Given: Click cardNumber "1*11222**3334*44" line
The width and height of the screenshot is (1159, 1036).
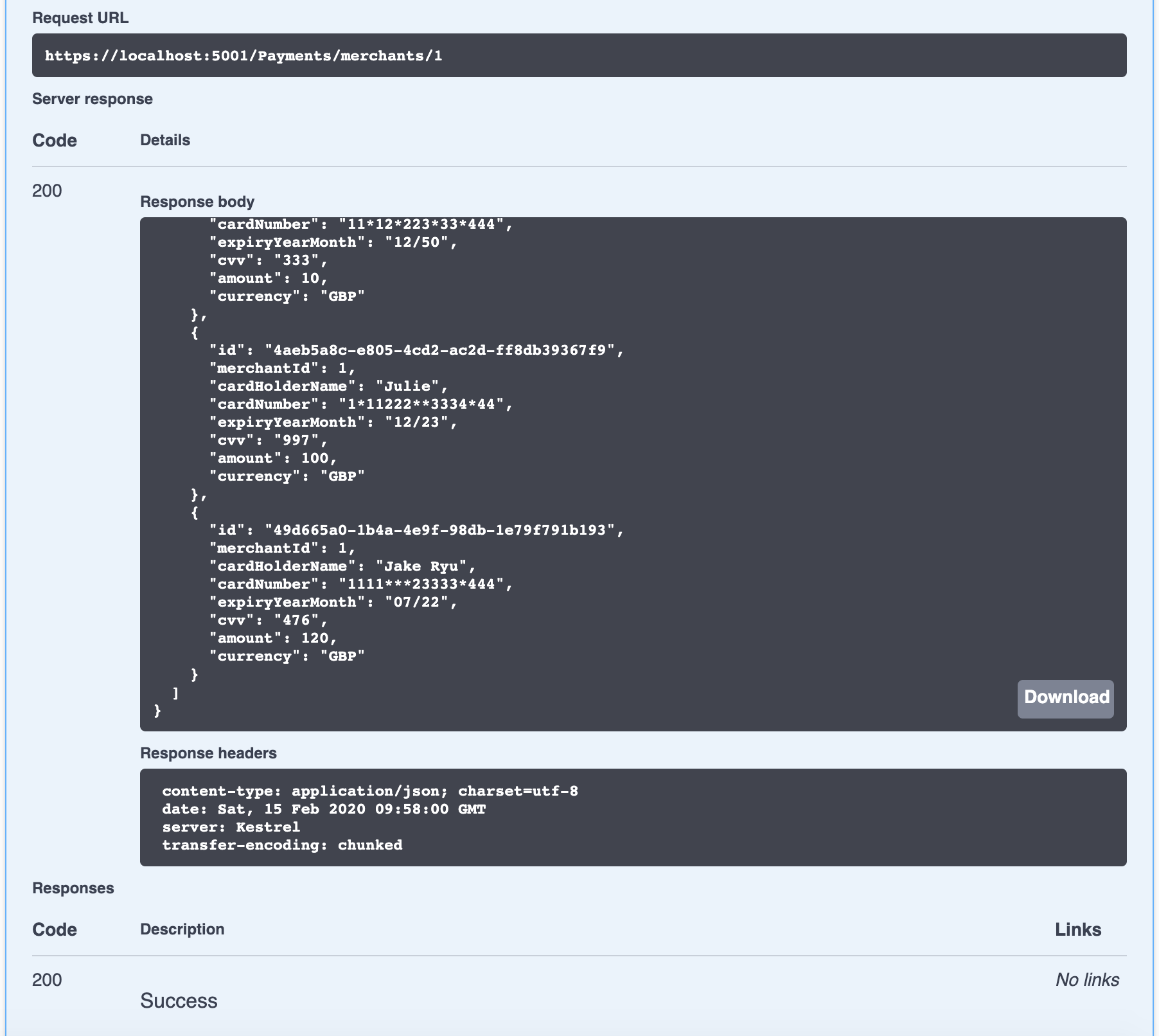Looking at the screenshot, I should pyautogui.click(x=361, y=404).
